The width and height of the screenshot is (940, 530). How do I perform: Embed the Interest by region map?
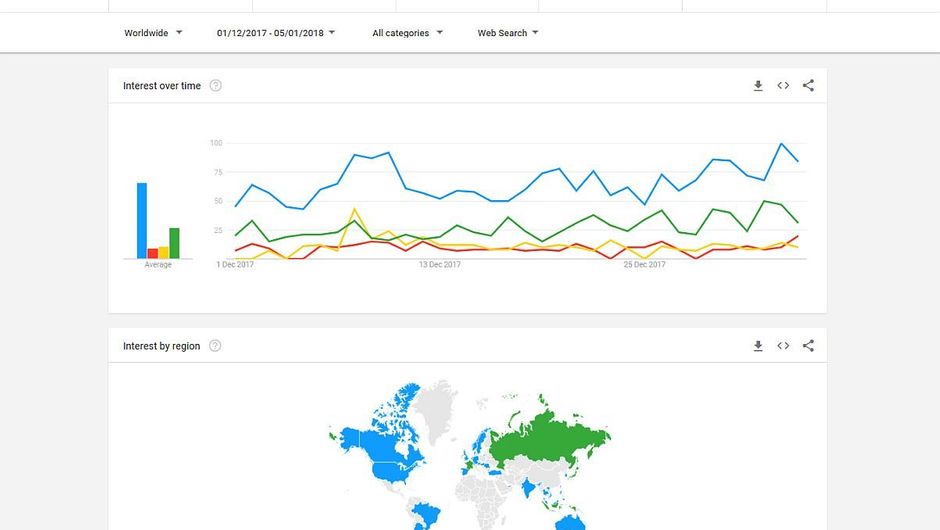pyautogui.click(x=783, y=346)
